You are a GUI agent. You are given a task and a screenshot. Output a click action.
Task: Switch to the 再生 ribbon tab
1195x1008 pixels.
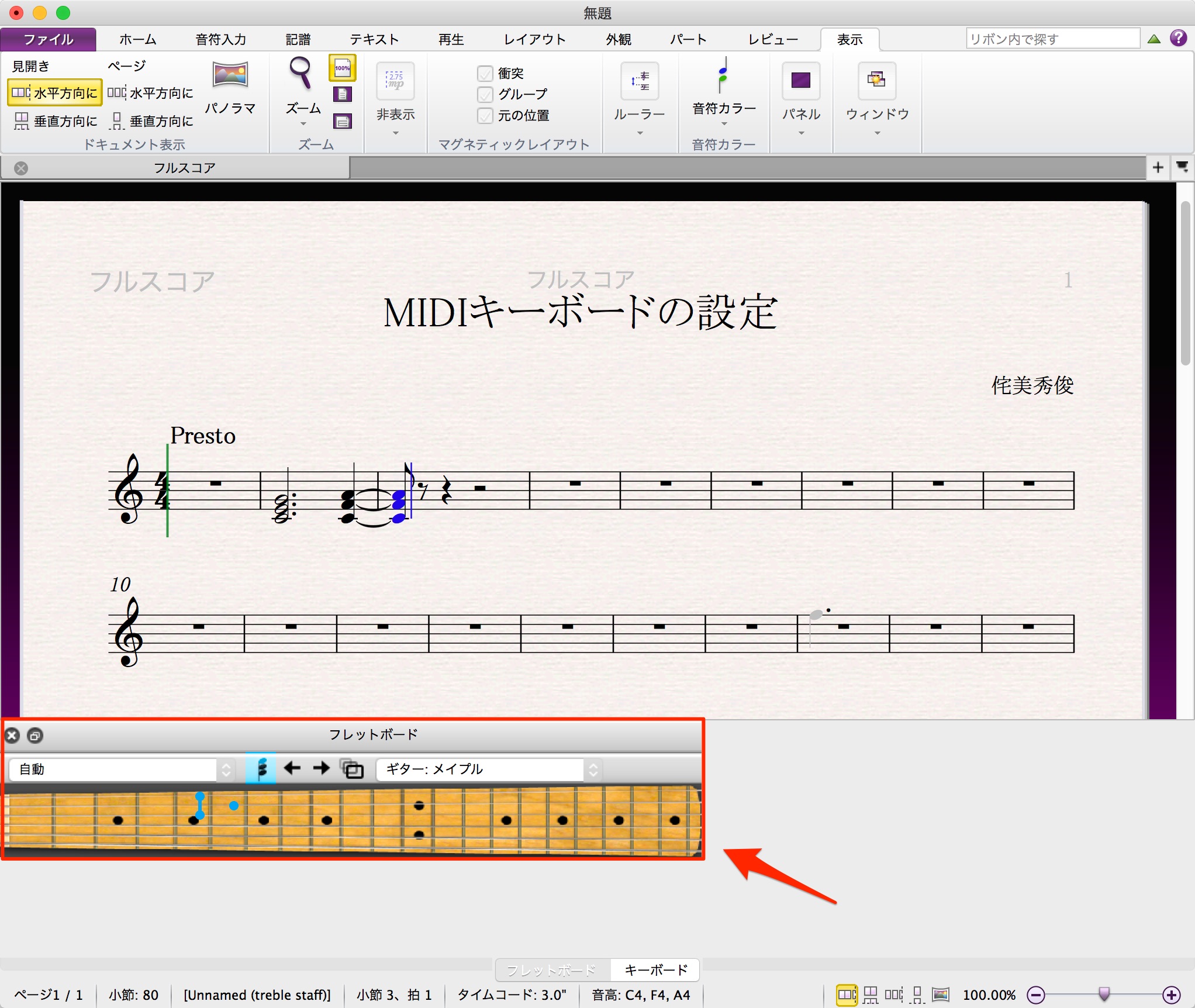pos(451,39)
